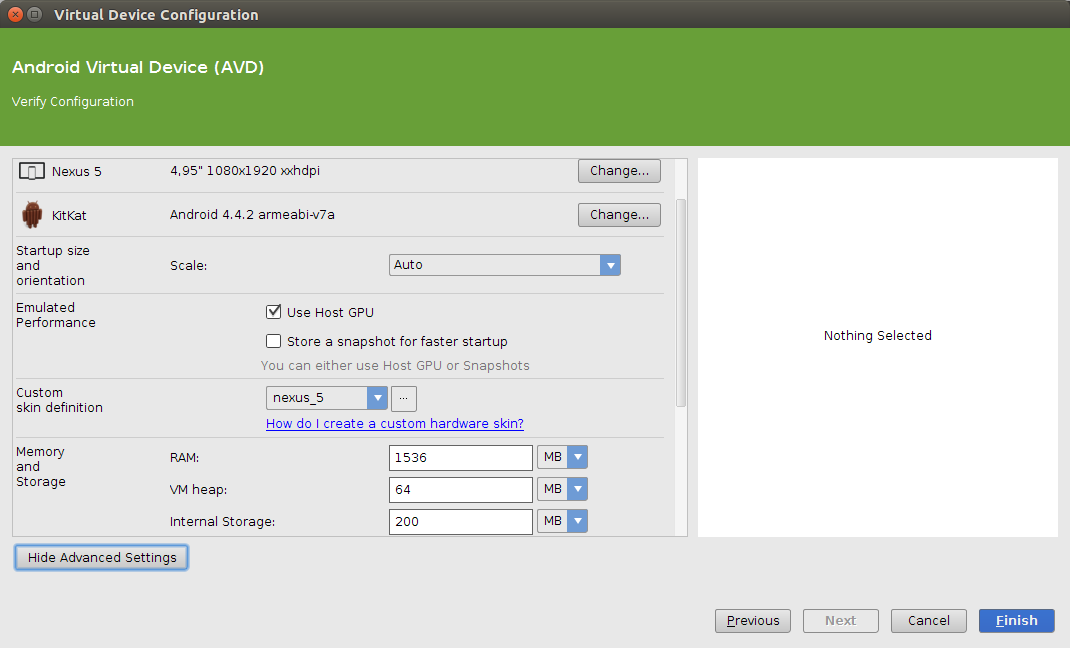Cancel the virtual device configuration
1070x648 pixels.
pos(928,621)
